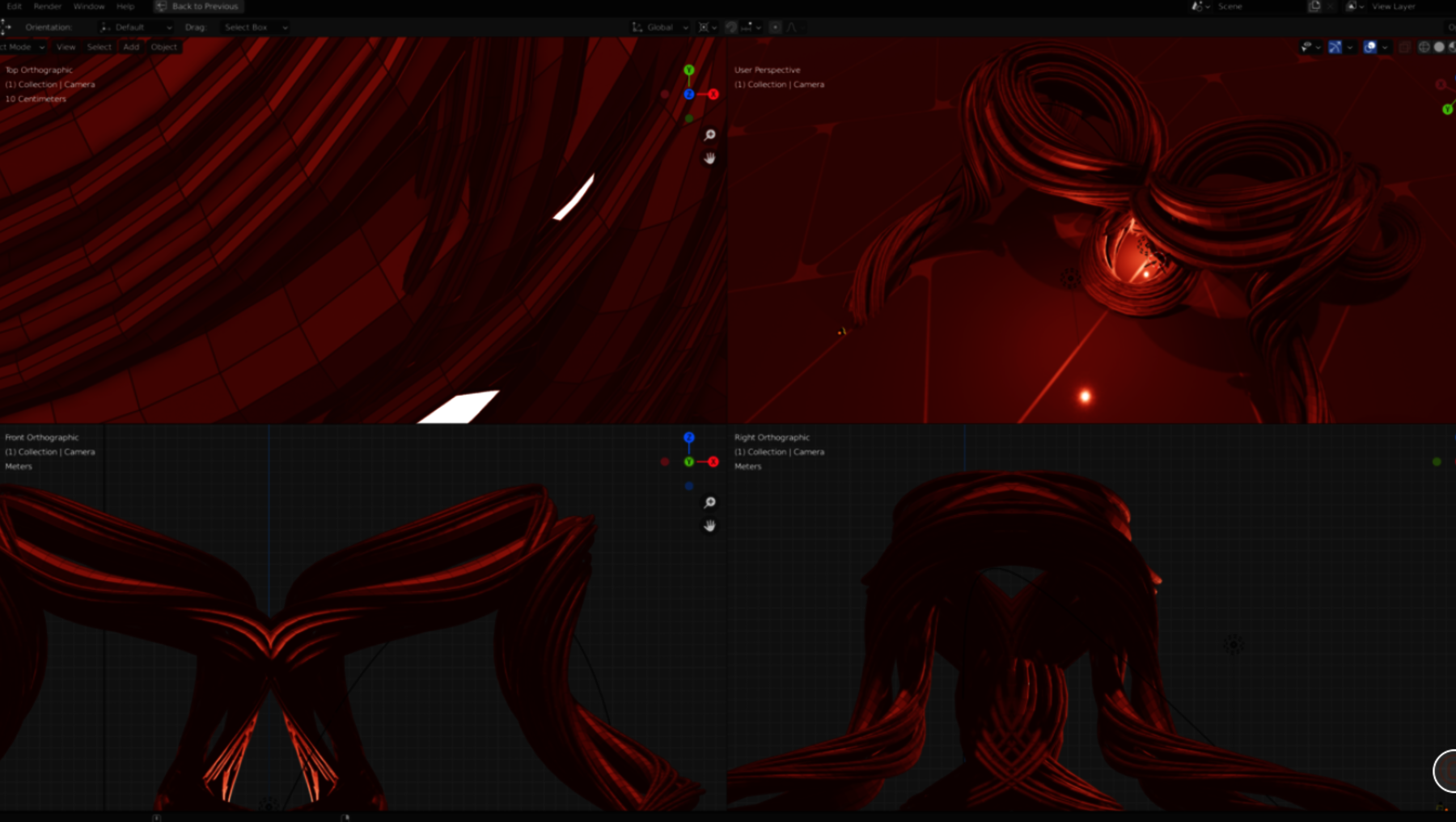Click green Y axis in perspective view gizmo
1456x822 pixels.
pyautogui.click(x=1447, y=109)
